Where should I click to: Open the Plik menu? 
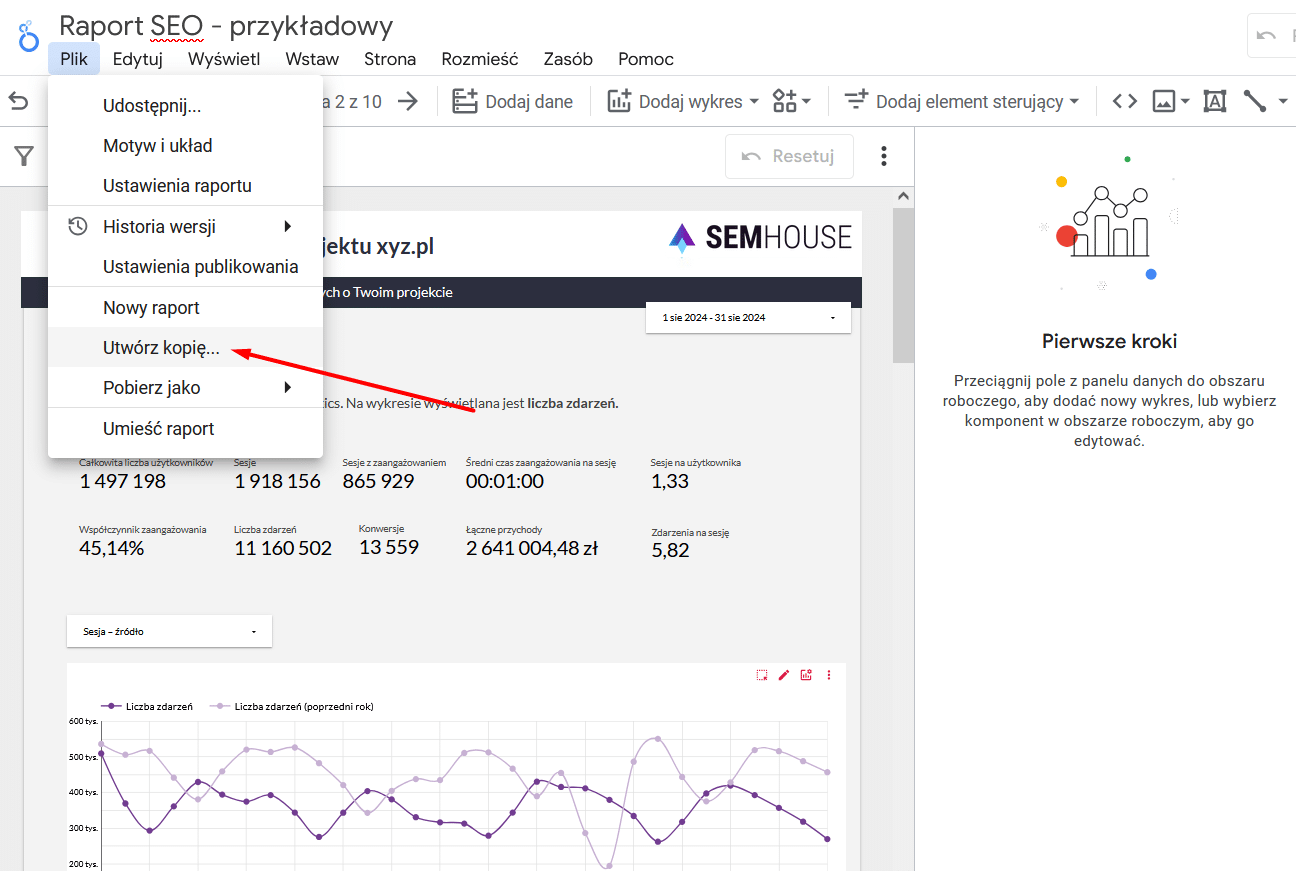(x=74, y=59)
